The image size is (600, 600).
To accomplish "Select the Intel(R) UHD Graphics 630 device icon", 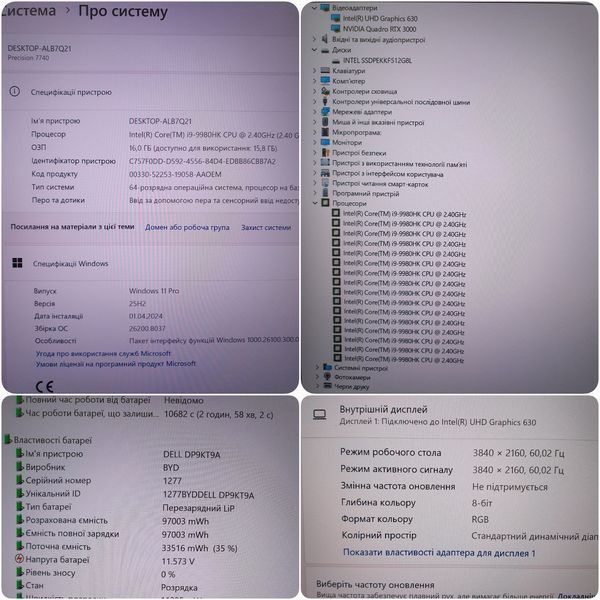I will (336, 18).
